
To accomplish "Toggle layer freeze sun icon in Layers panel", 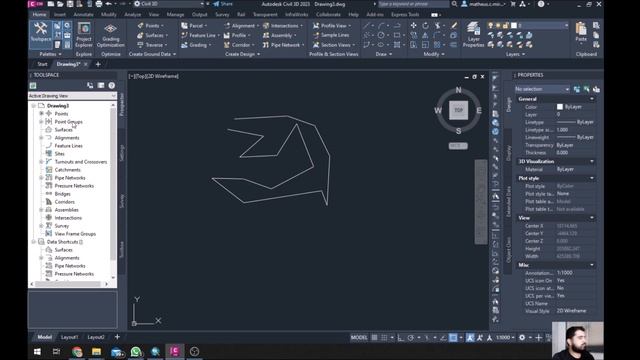I will pyautogui.click(x=498, y=25).
